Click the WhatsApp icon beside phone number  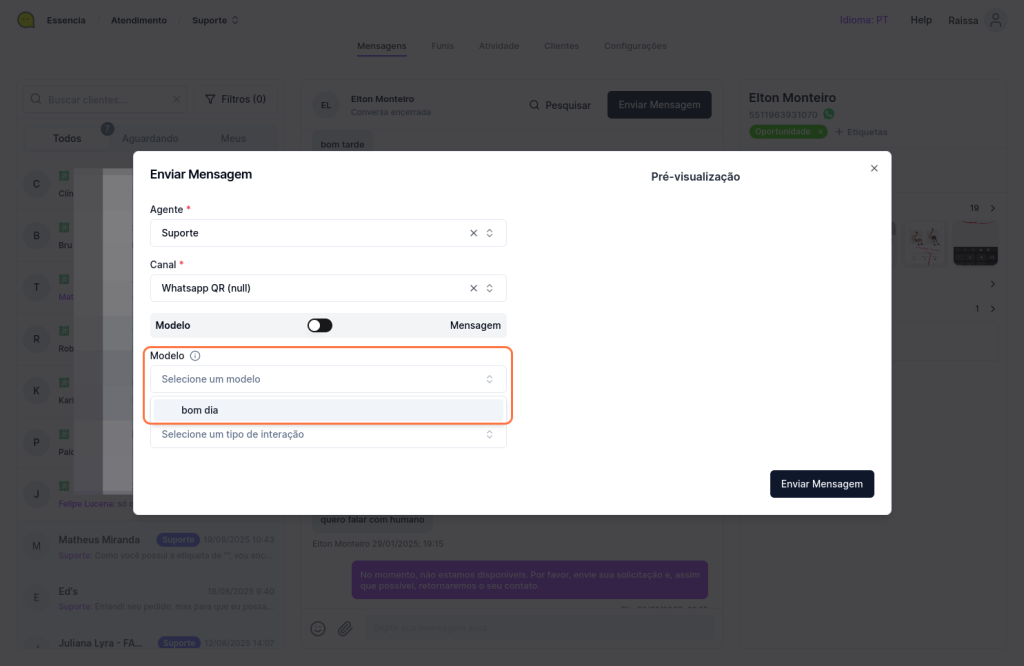point(828,115)
